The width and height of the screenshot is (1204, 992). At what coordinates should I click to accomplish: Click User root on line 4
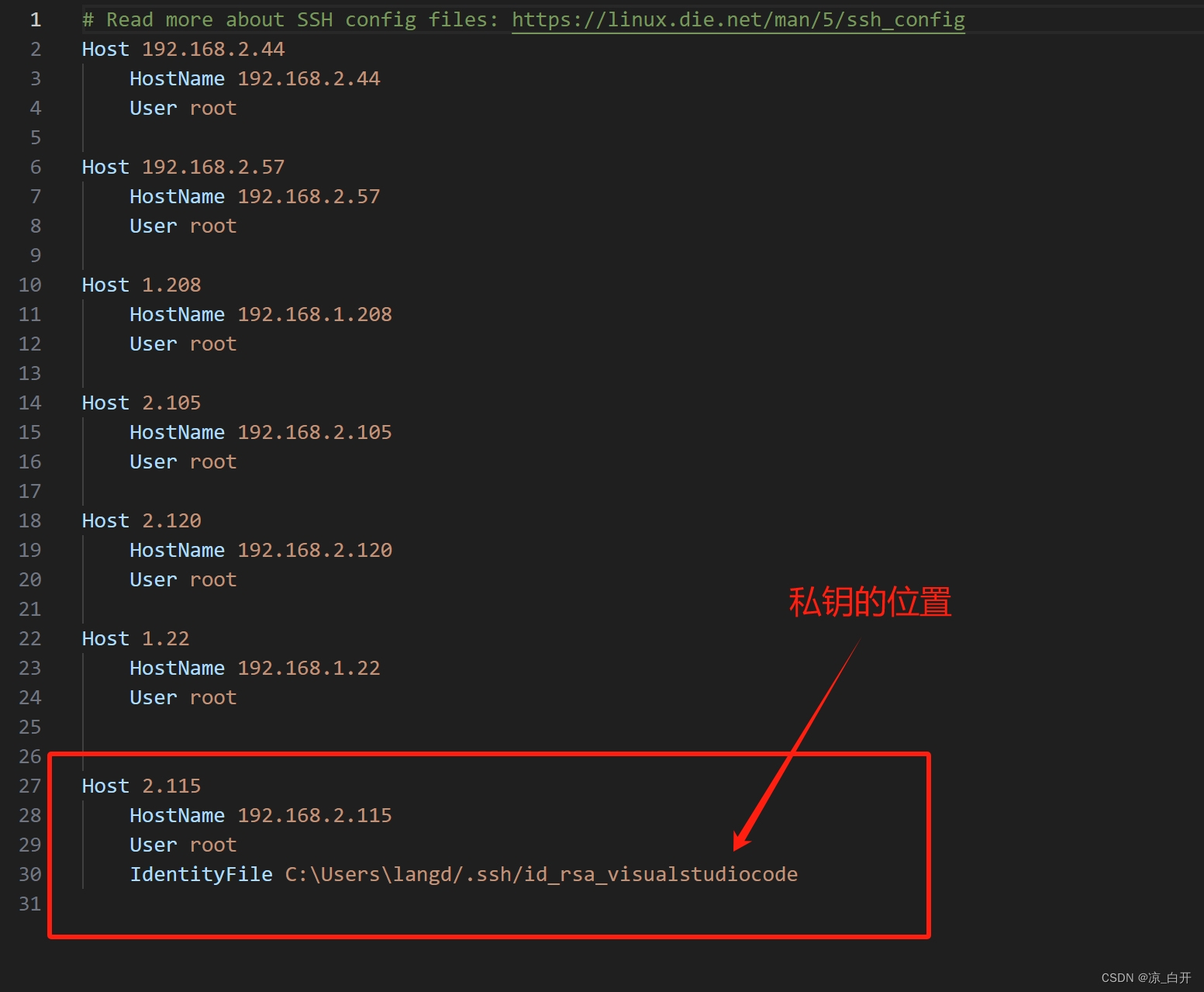(183, 108)
